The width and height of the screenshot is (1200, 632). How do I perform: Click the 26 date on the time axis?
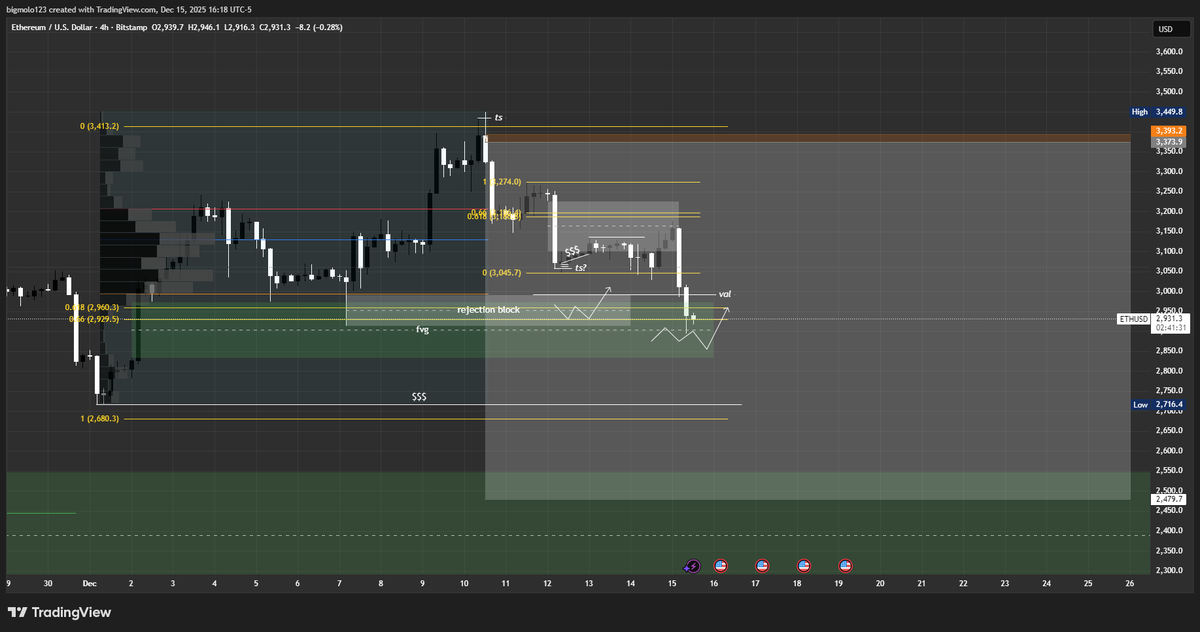(1129, 582)
